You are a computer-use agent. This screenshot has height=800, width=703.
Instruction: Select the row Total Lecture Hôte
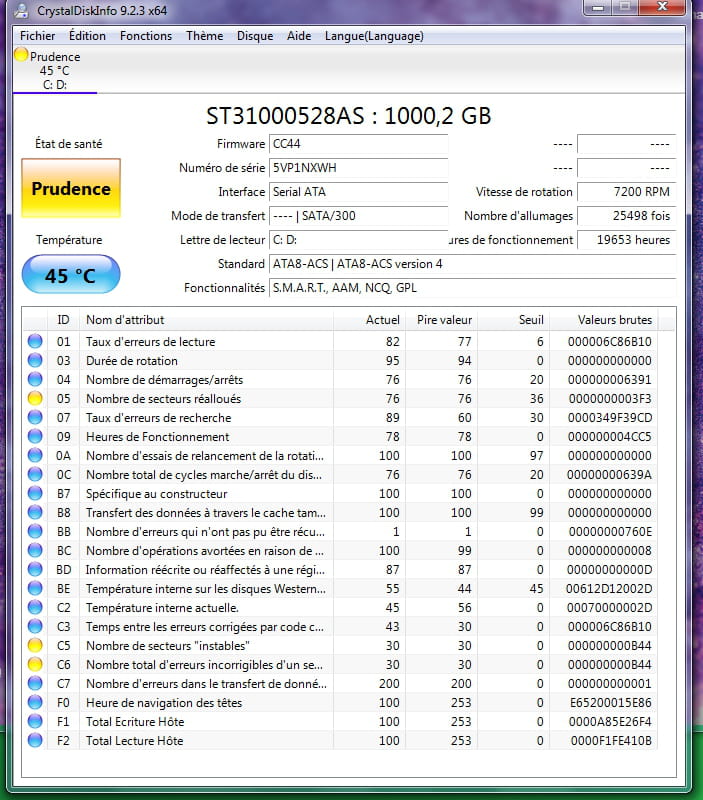click(x=340, y=740)
